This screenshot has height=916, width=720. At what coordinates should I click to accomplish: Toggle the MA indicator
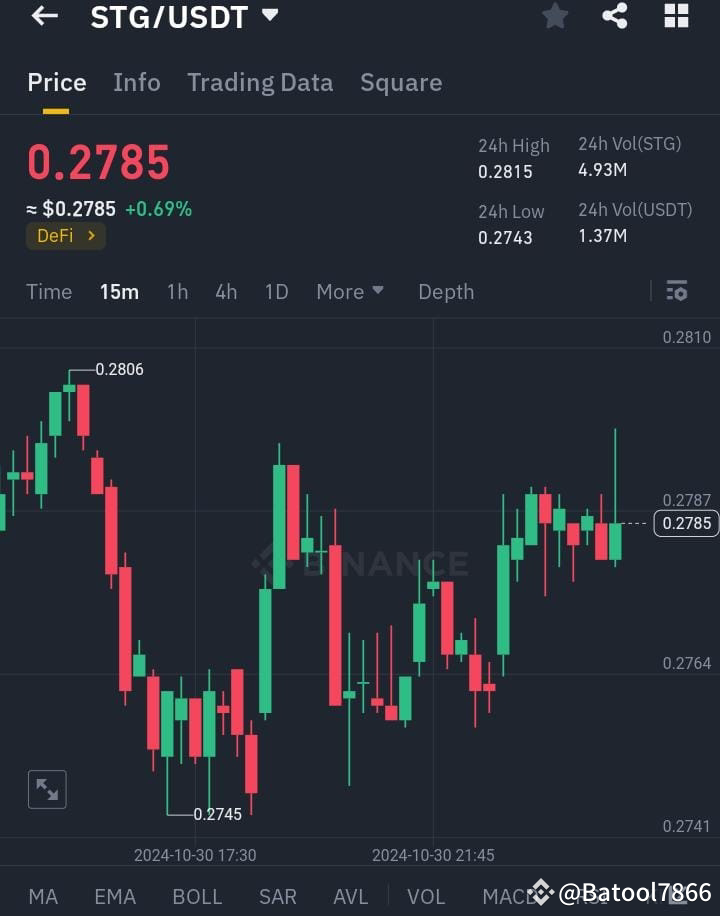(x=43, y=897)
